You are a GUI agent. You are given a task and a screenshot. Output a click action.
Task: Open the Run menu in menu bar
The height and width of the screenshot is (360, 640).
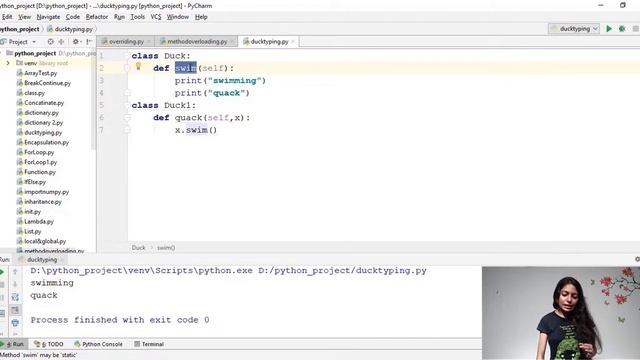pos(119,17)
